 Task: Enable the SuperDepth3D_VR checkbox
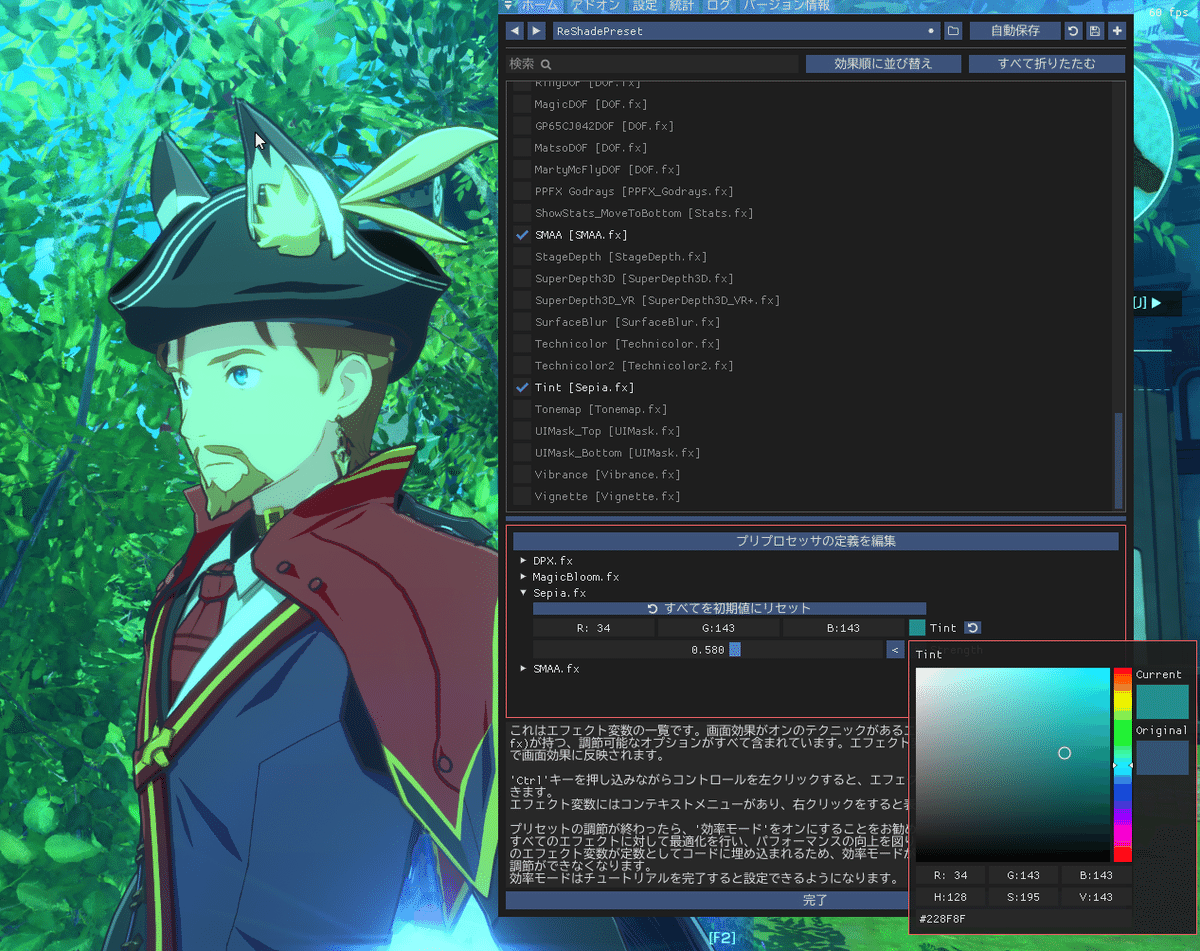coord(522,300)
